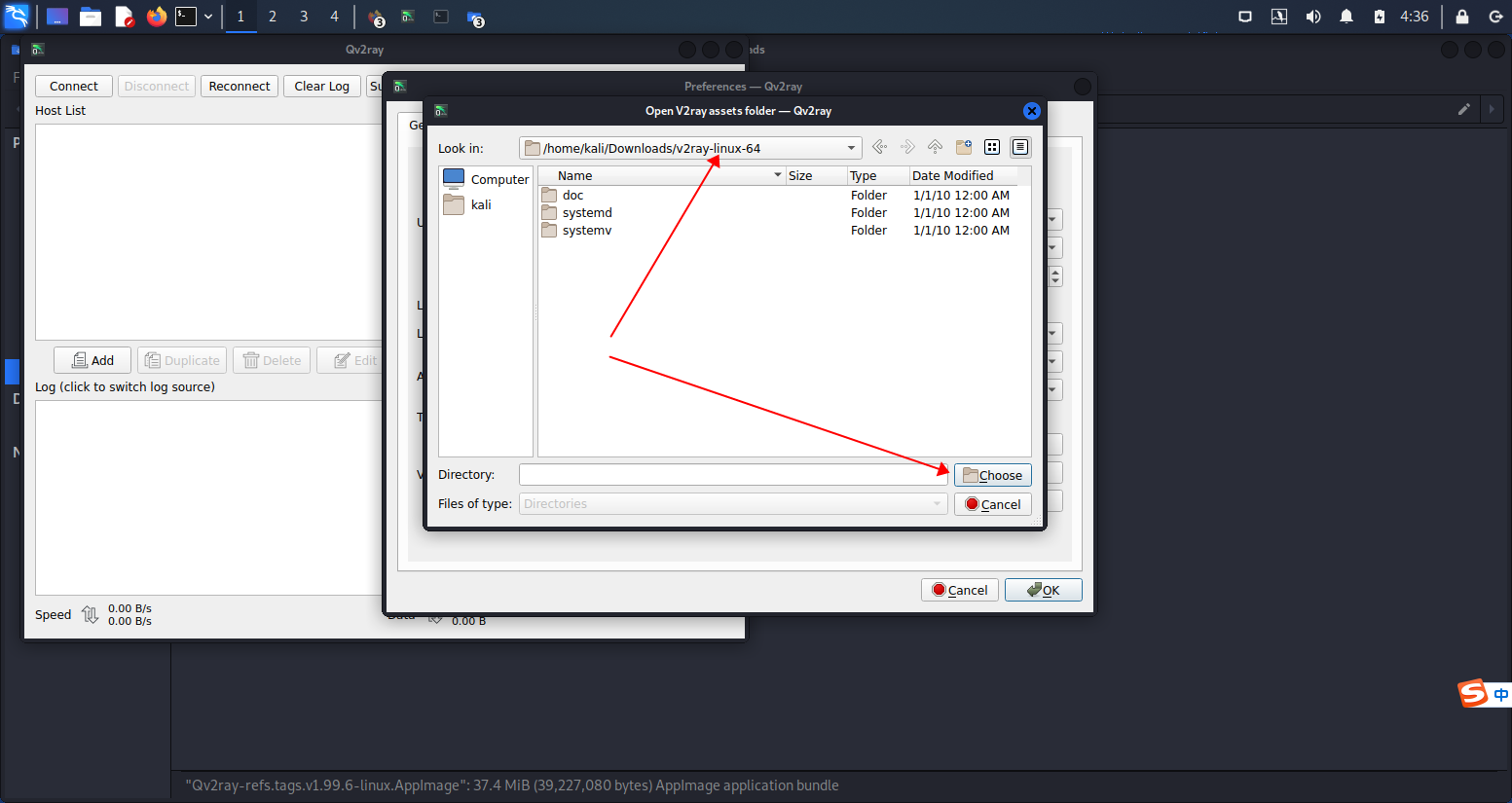This screenshot has height=803, width=1512.
Task: Open the log out icon in the top panel
Action: [1496, 17]
